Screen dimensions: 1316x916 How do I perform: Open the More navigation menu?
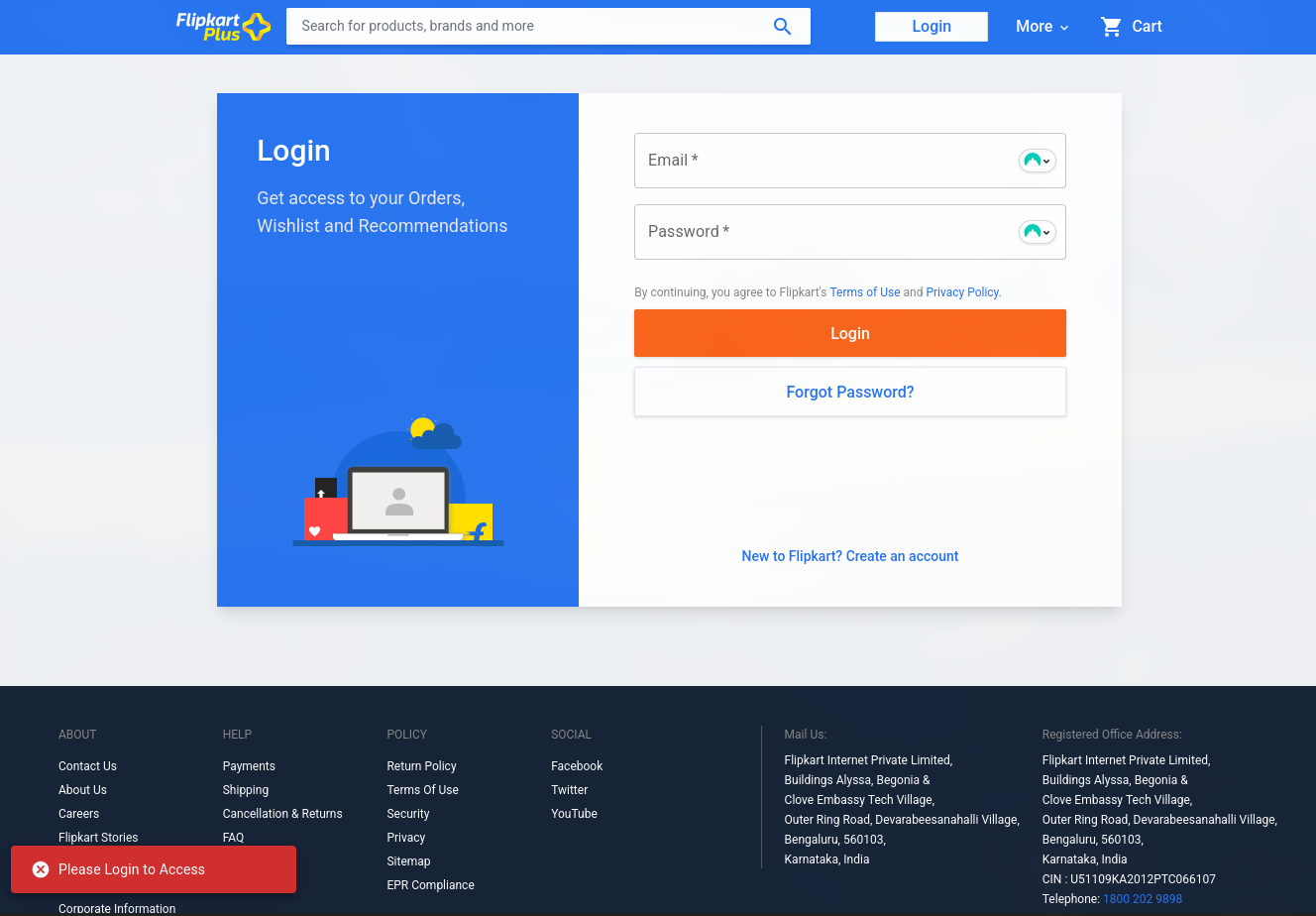click(1041, 27)
